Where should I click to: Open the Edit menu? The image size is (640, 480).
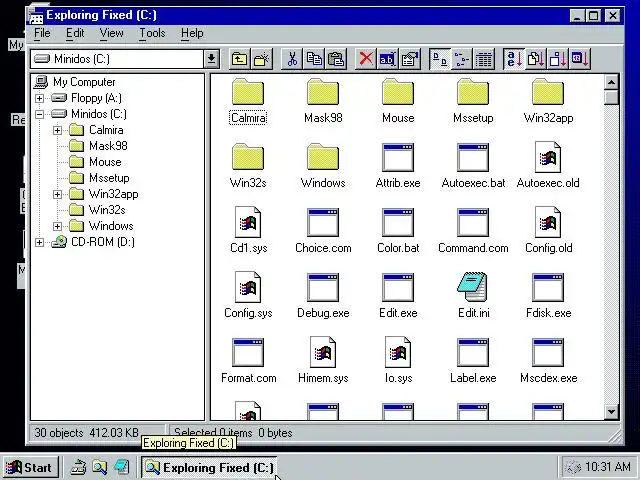click(75, 33)
